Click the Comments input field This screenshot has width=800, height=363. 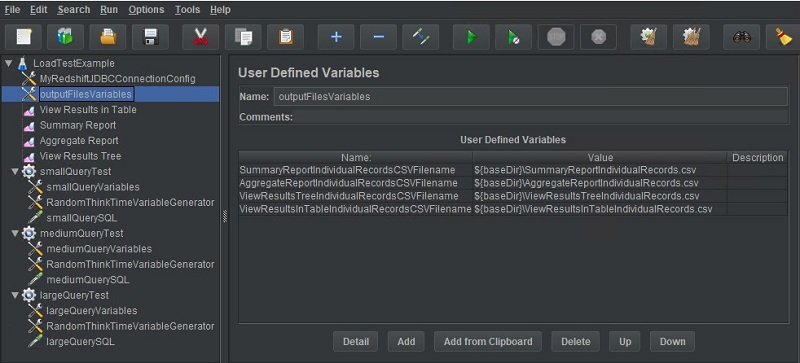540,117
